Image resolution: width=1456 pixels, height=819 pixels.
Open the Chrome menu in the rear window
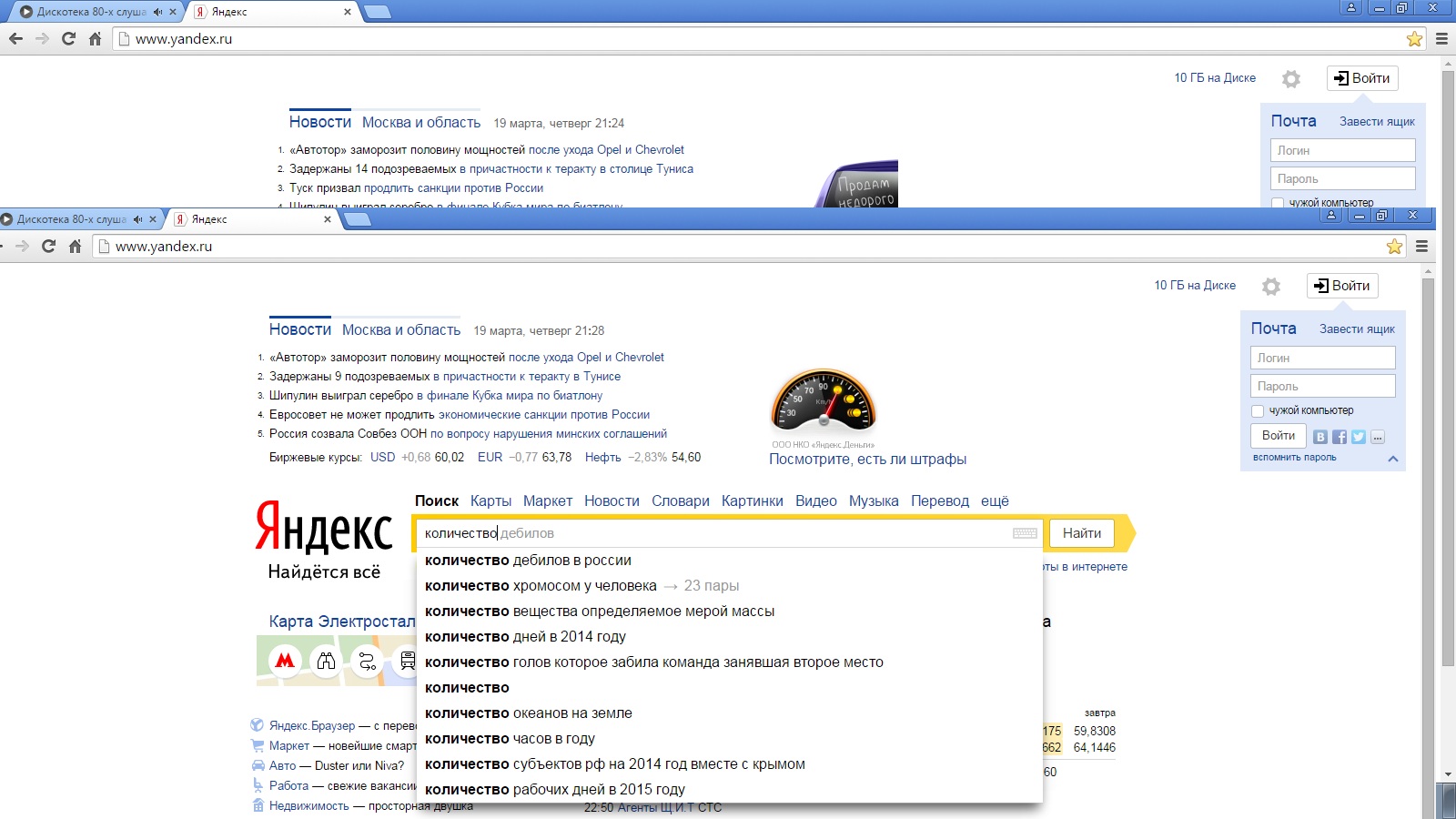pos(1441,38)
